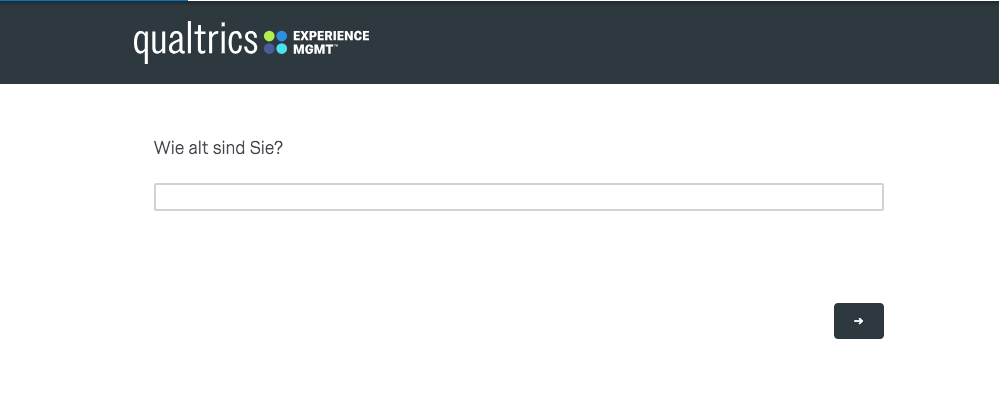Click the Qualtrics wordmark logo

coord(195,41)
